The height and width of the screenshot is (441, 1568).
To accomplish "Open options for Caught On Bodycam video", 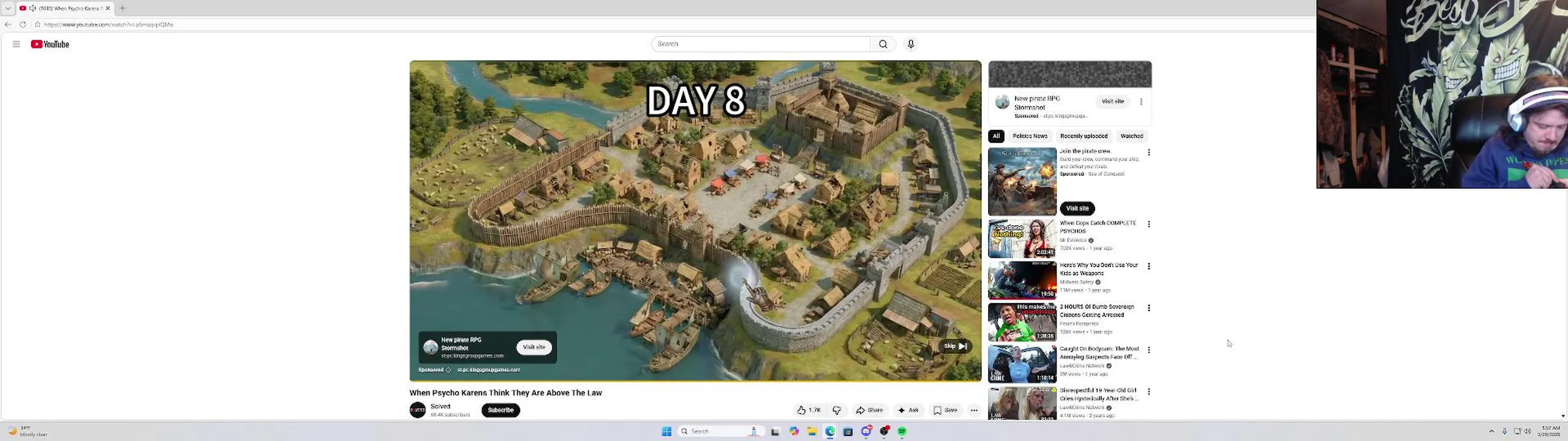I will 1149,350.
